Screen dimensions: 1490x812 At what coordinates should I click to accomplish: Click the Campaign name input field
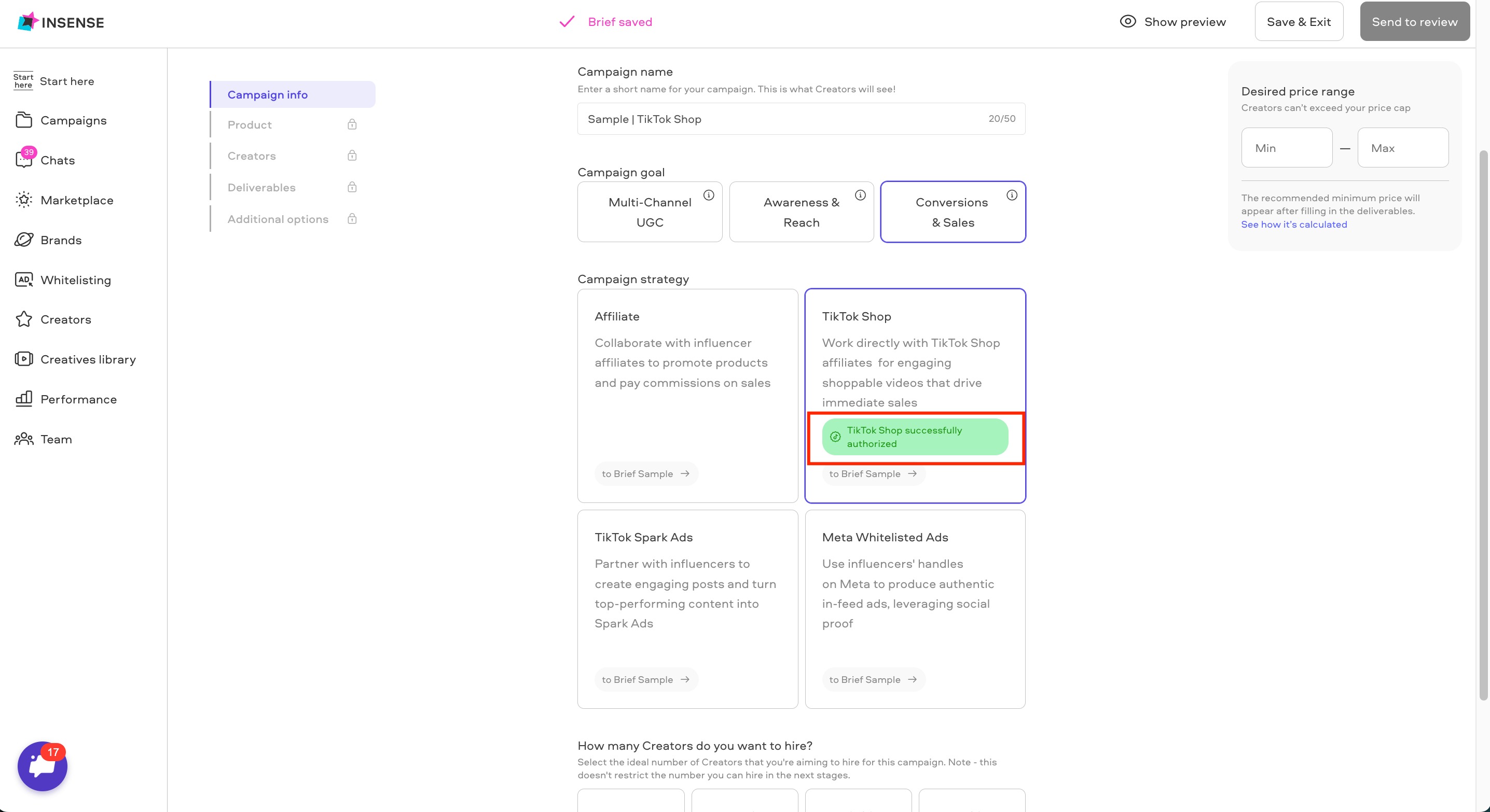pos(801,118)
